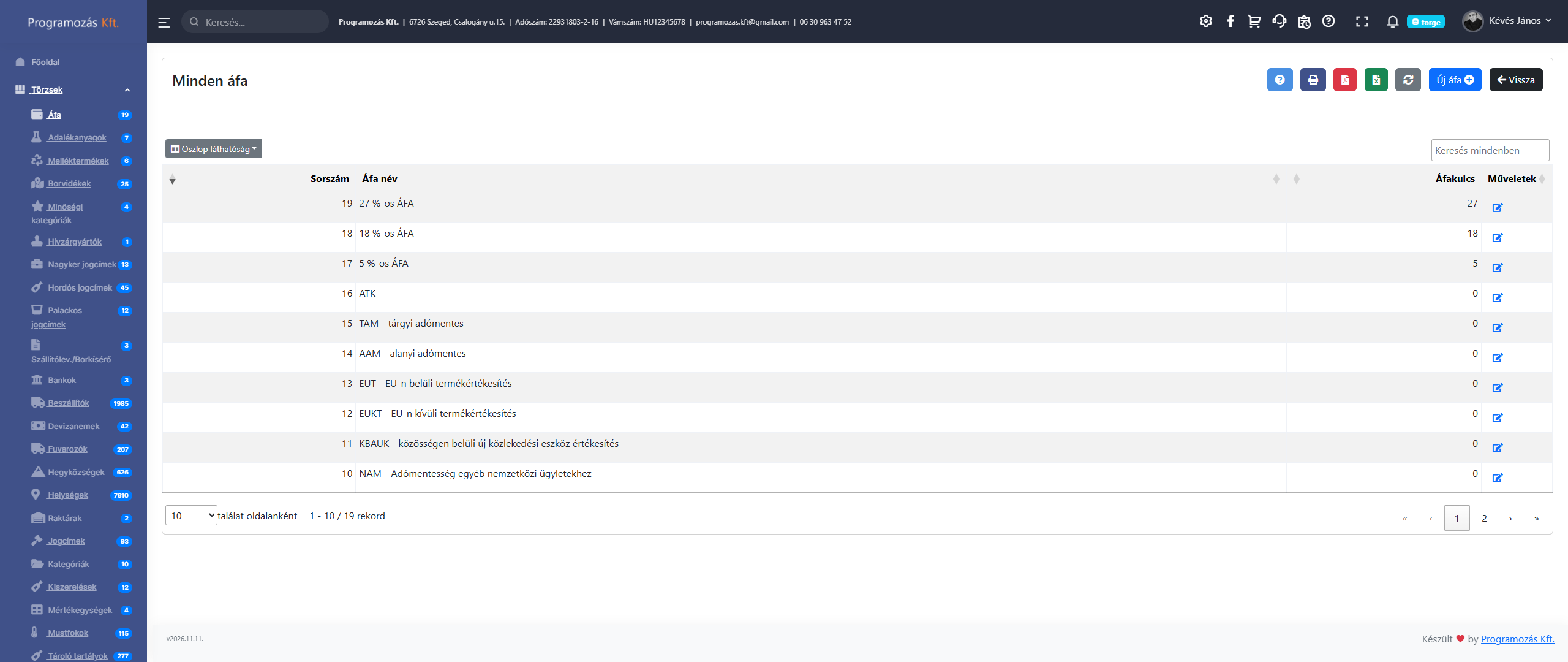Click the Facebook icon in top bar
This screenshot has width=1568, height=662.
pos(1230,21)
